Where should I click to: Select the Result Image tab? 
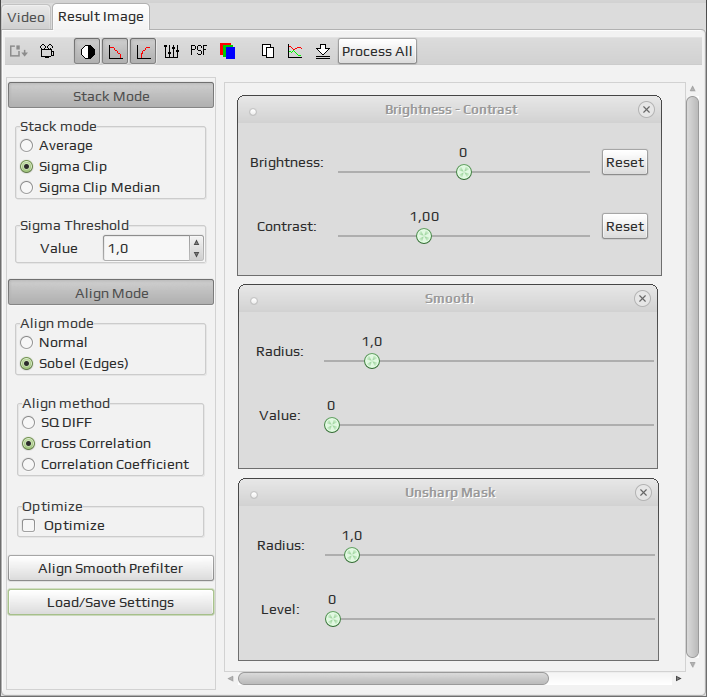(101, 17)
